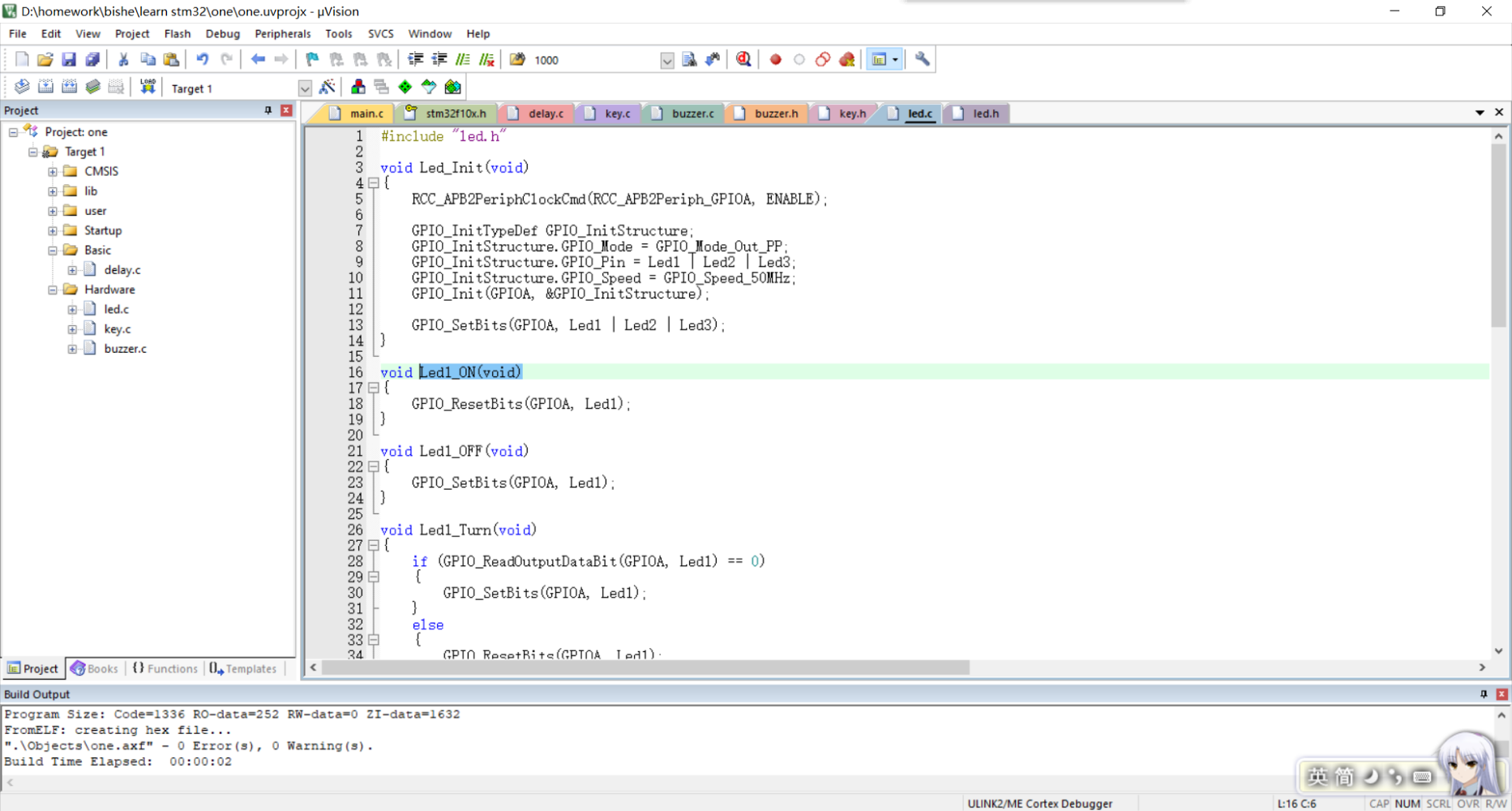Close the Project panel

click(x=286, y=110)
